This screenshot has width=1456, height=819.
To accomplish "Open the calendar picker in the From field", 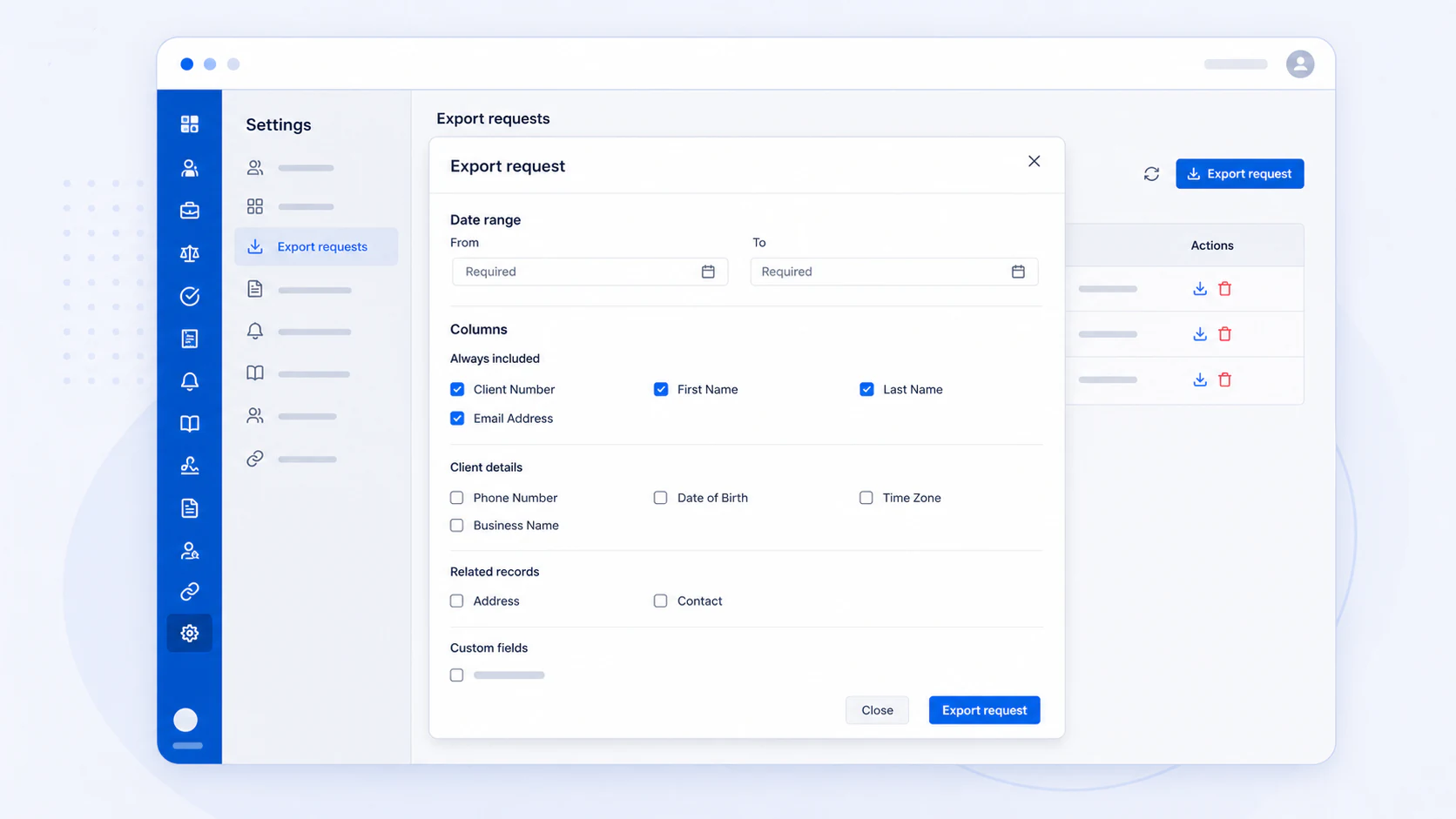I will point(708,272).
